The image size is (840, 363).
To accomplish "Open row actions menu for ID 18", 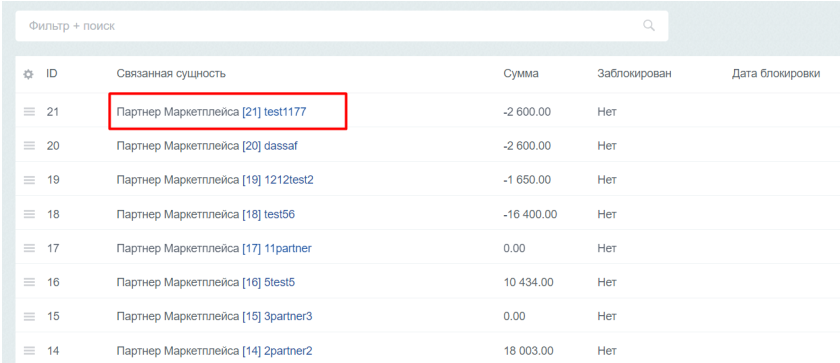I will pos(29,214).
